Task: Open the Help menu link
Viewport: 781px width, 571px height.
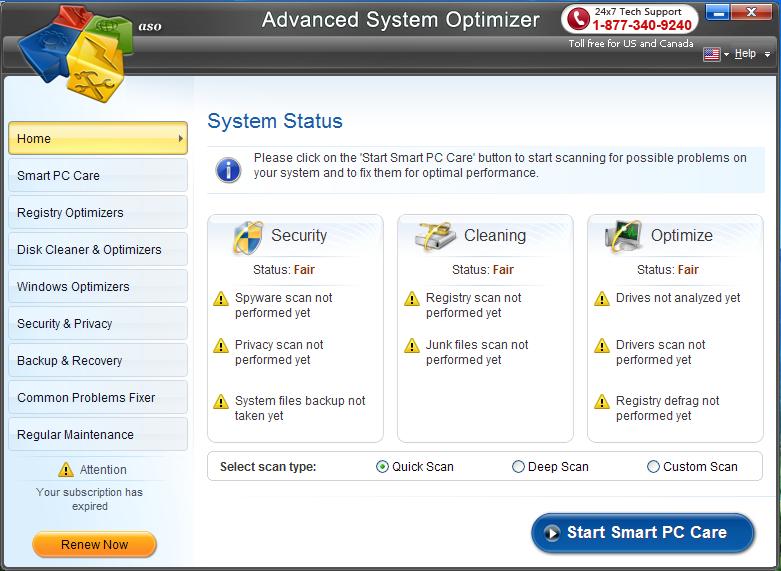Action: pos(745,54)
